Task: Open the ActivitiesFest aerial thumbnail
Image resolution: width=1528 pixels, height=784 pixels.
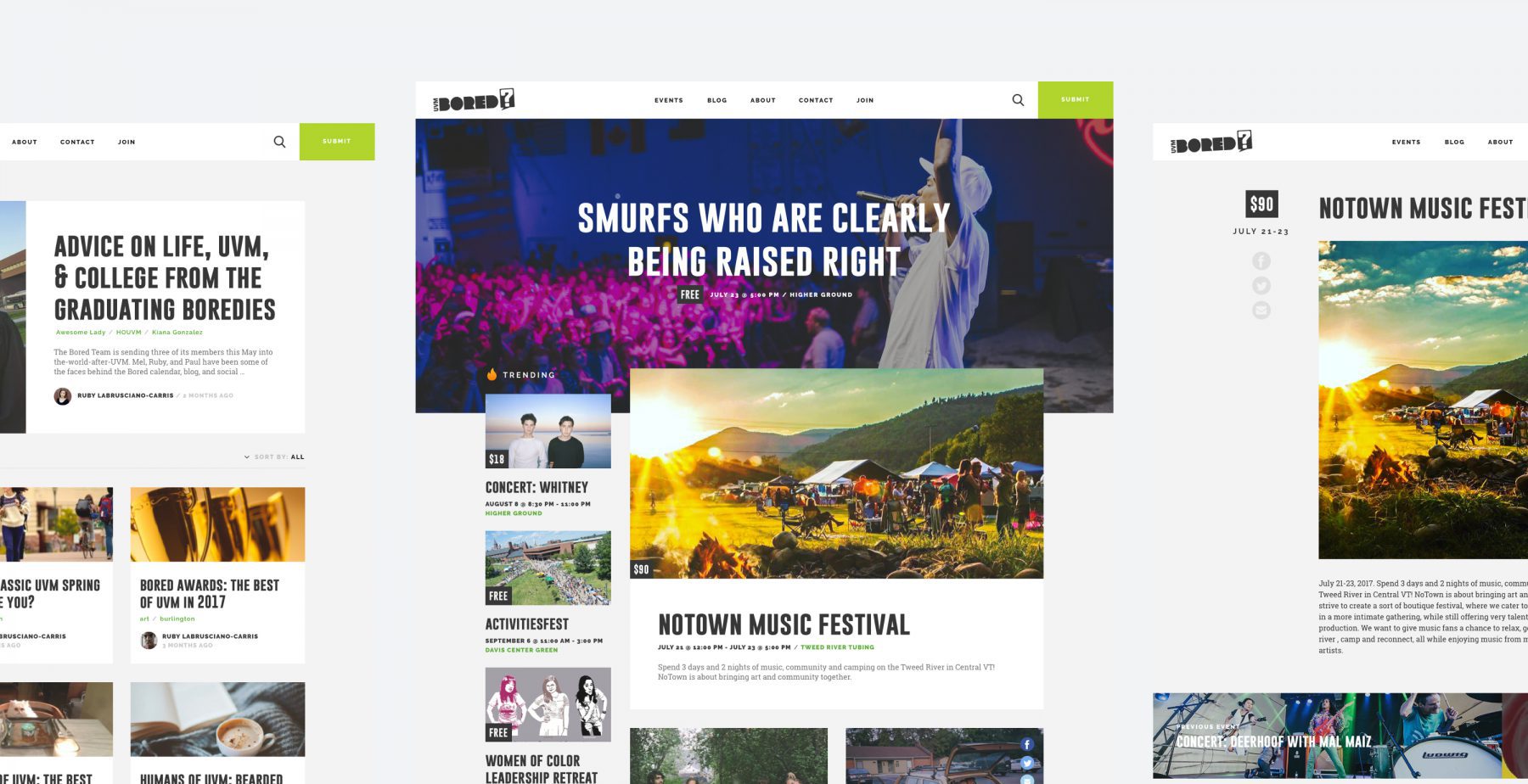Action: (x=548, y=568)
